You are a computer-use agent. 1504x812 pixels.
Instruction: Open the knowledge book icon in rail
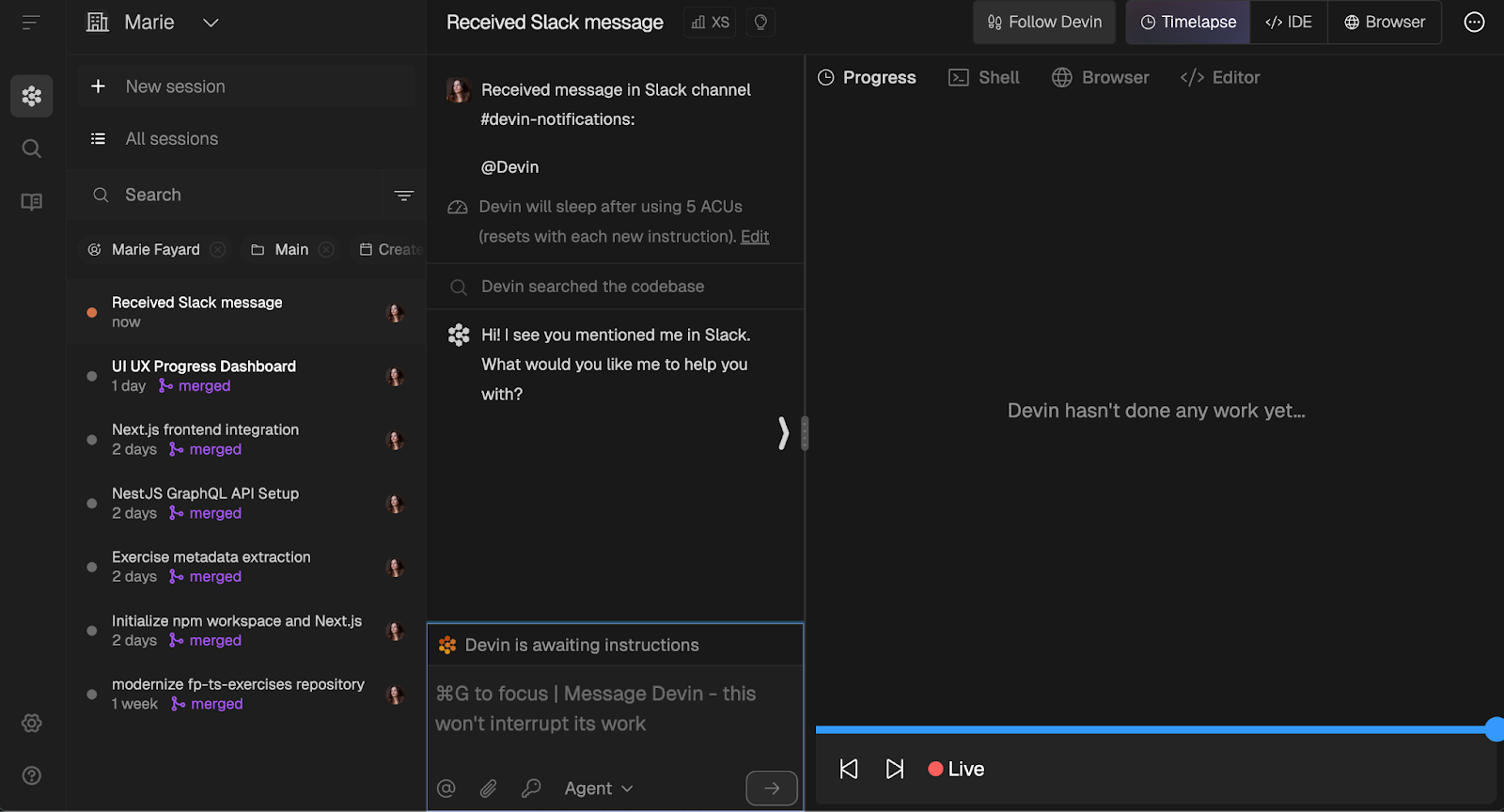[x=31, y=201]
